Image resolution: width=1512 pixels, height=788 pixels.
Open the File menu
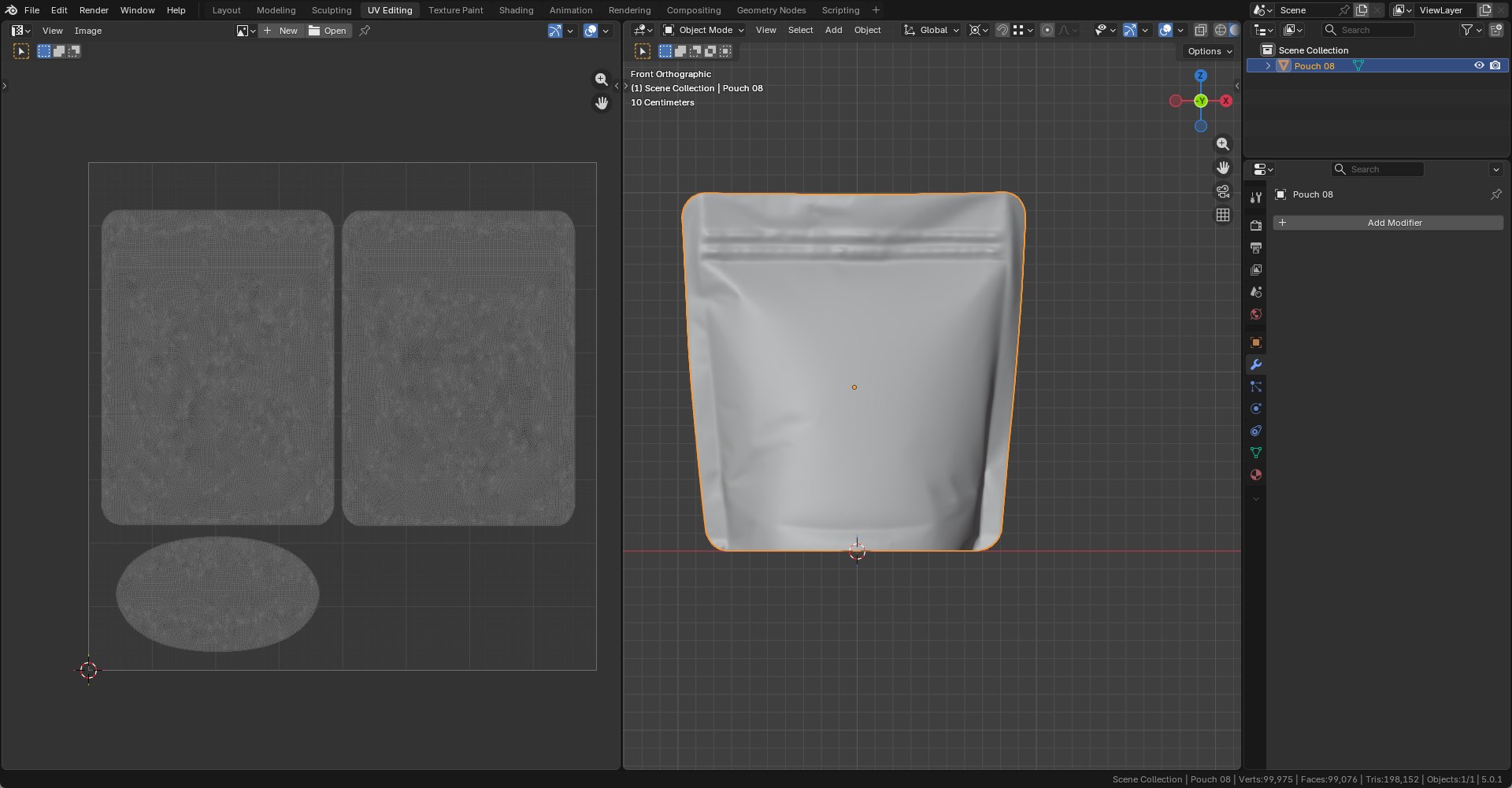31,10
